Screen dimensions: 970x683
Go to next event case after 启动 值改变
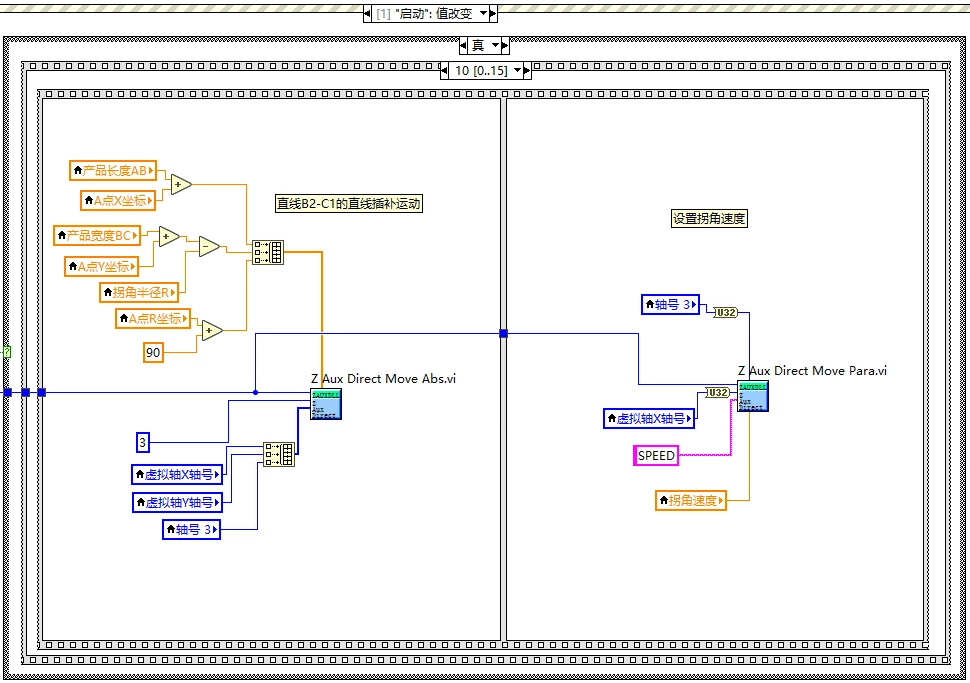[x=493, y=14]
